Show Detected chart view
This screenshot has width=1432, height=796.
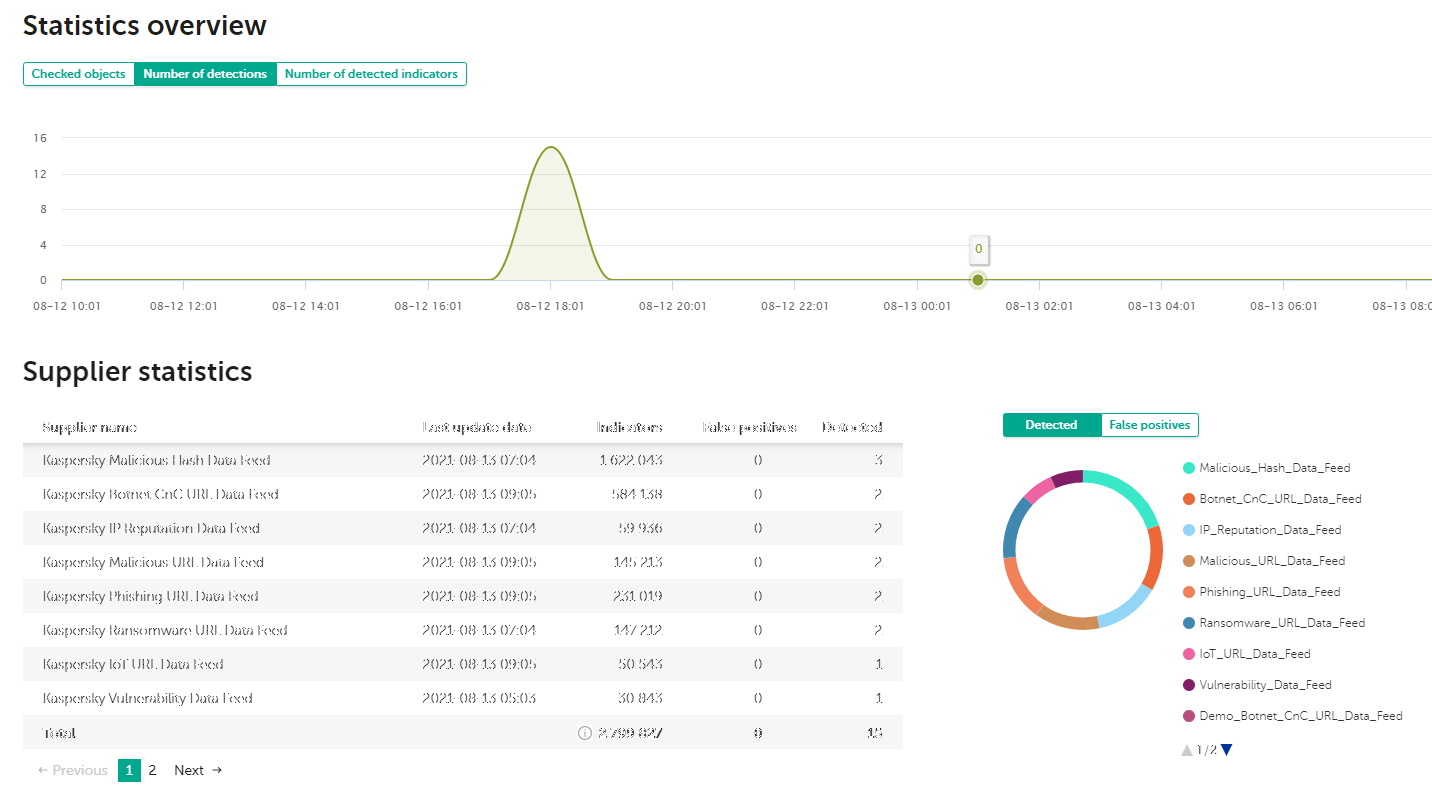coord(1051,425)
